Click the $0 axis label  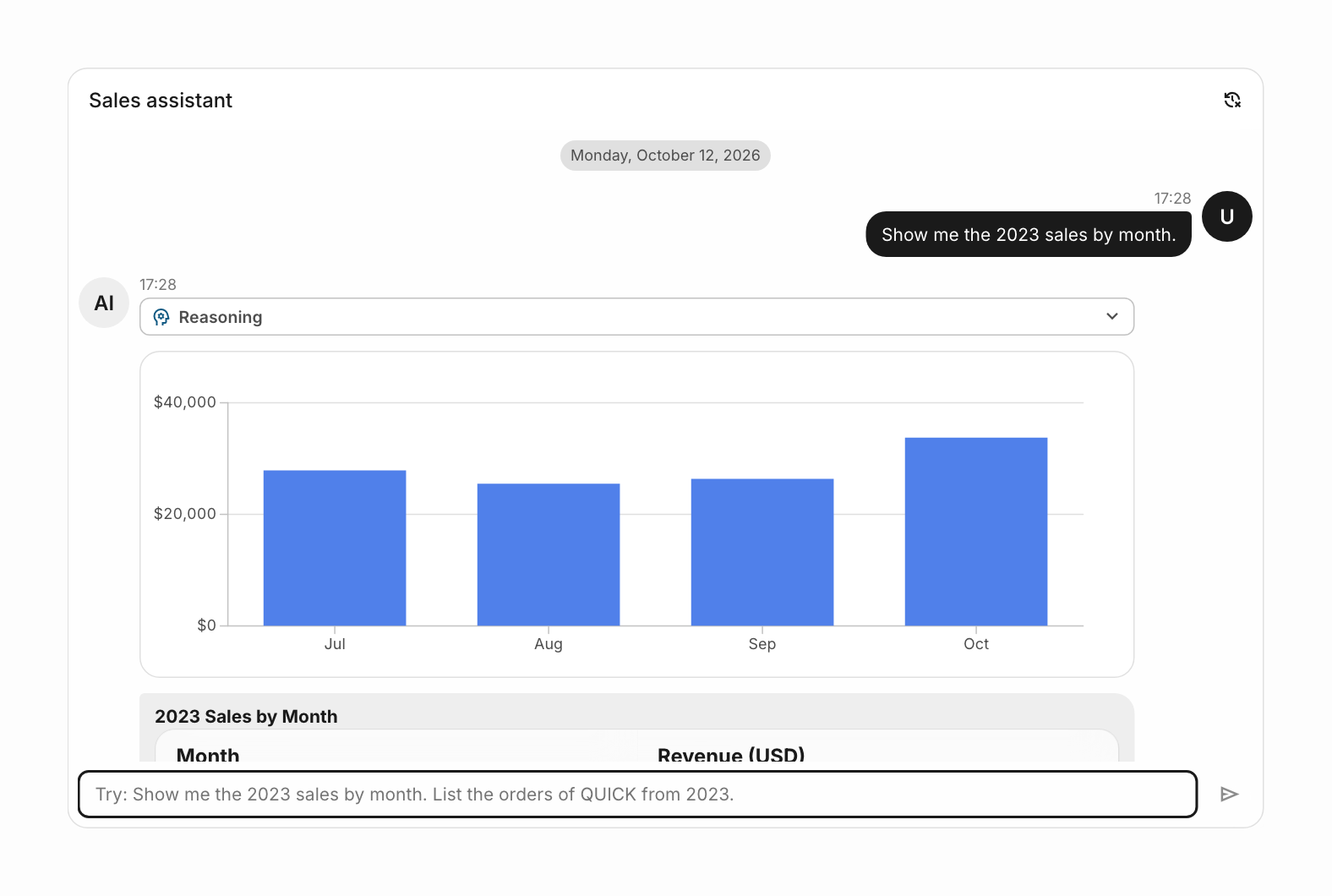(x=206, y=626)
